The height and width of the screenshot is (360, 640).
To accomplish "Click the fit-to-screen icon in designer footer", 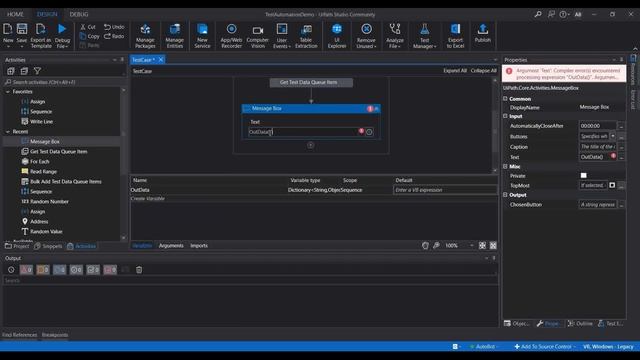I will click(482, 245).
